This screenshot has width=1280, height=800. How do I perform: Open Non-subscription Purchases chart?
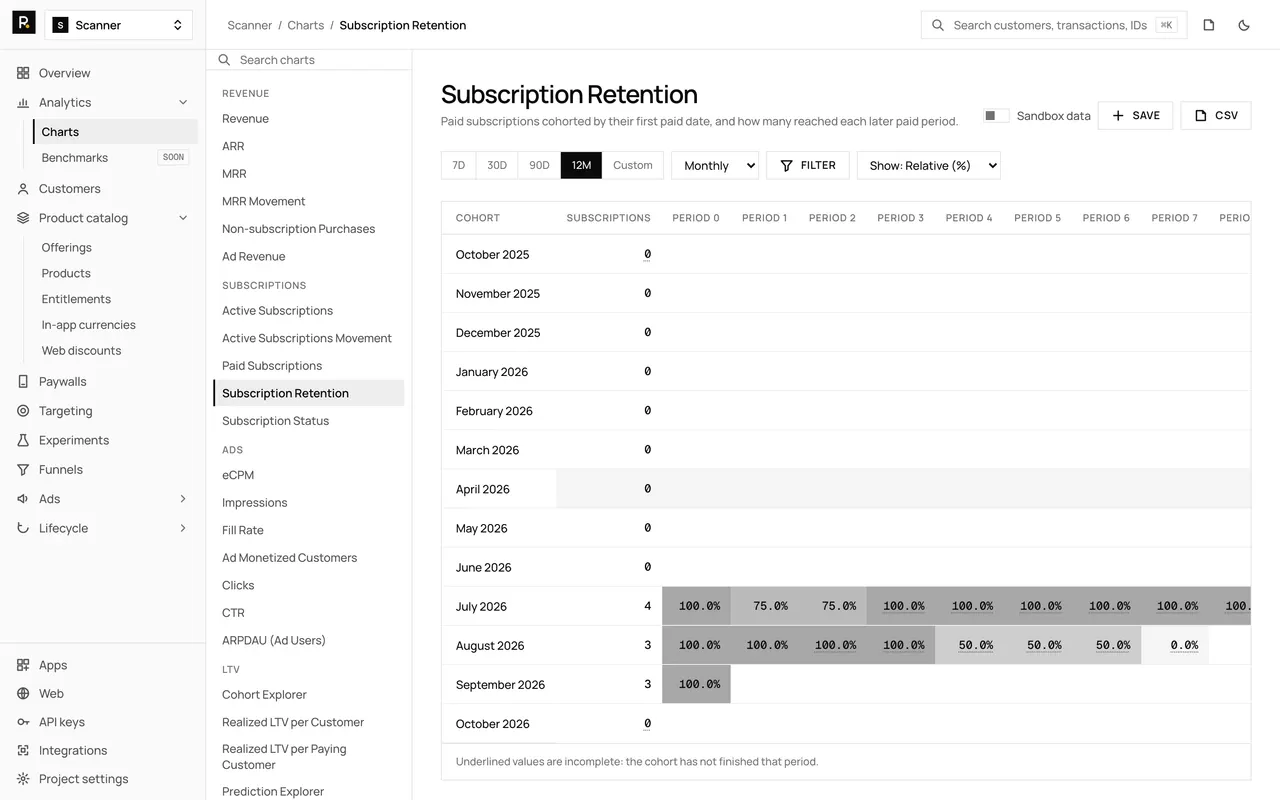[299, 229]
